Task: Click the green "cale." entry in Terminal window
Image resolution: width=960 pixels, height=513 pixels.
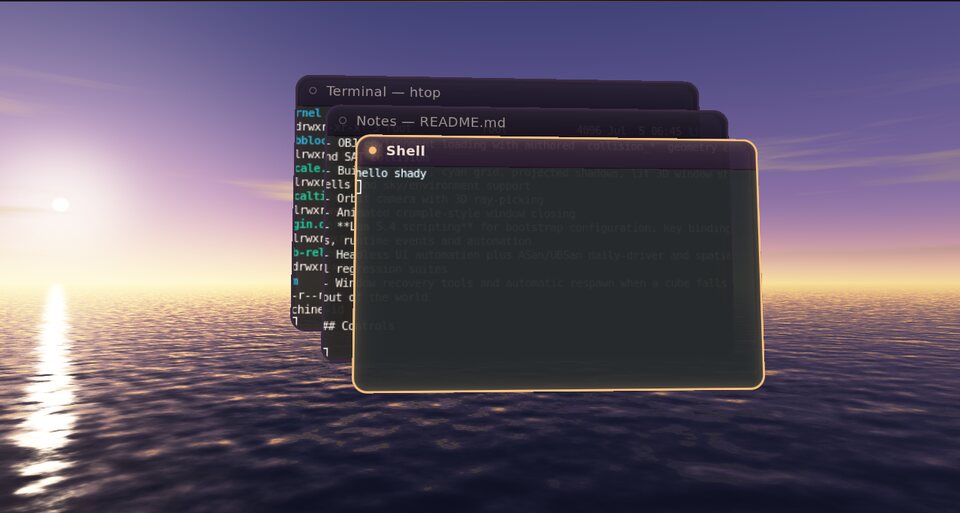Action: [x=309, y=168]
